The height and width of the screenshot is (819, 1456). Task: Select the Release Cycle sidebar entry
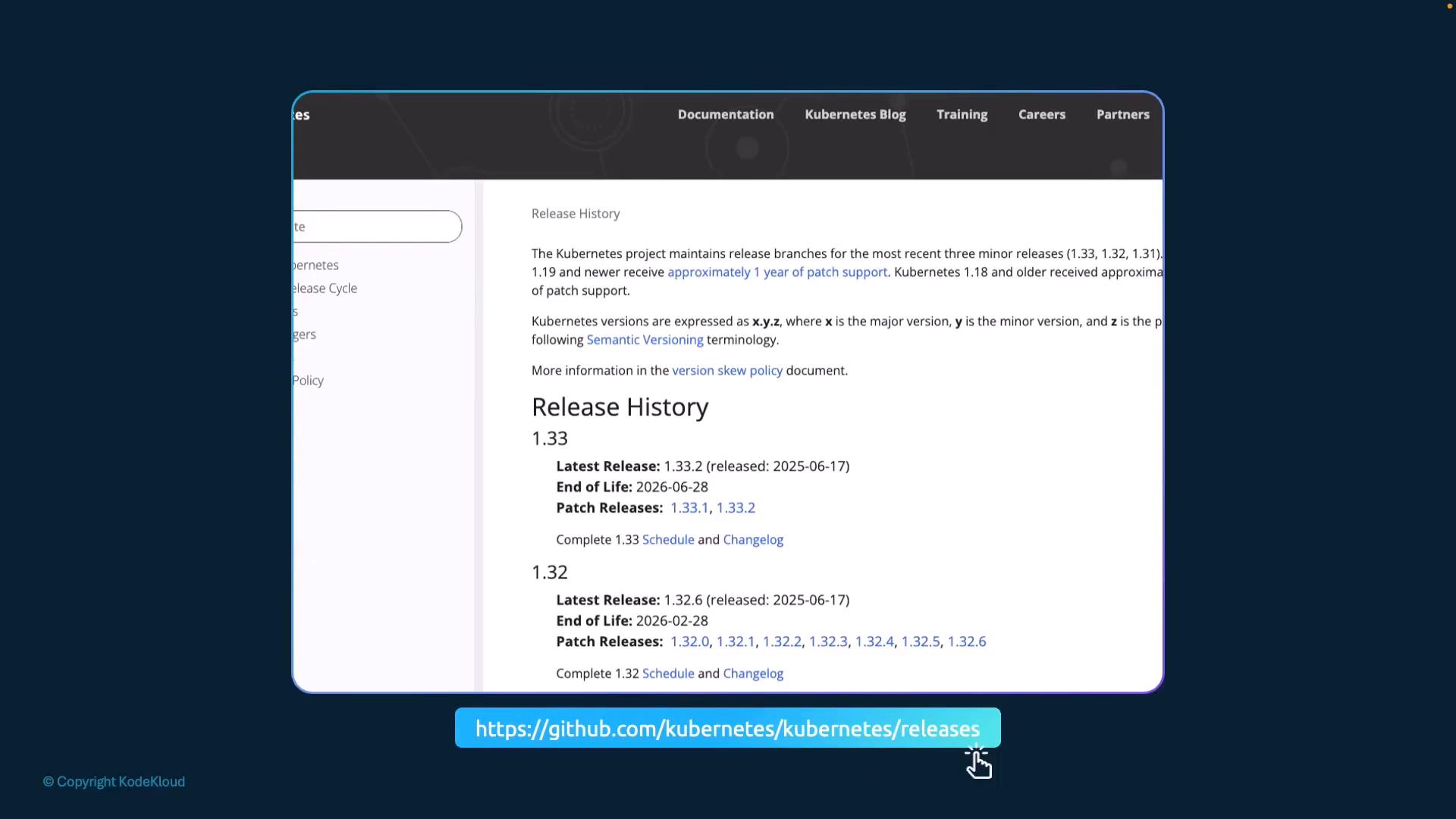325,288
